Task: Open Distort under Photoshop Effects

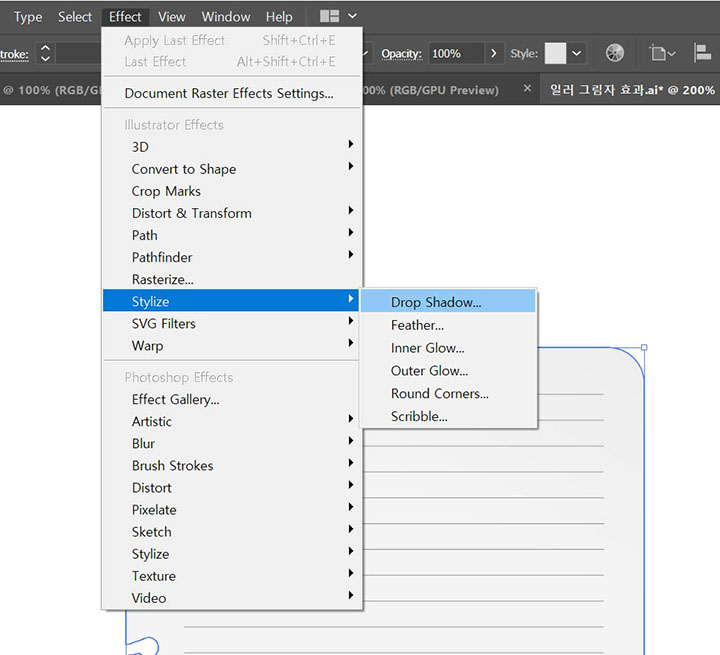Action: pos(232,487)
